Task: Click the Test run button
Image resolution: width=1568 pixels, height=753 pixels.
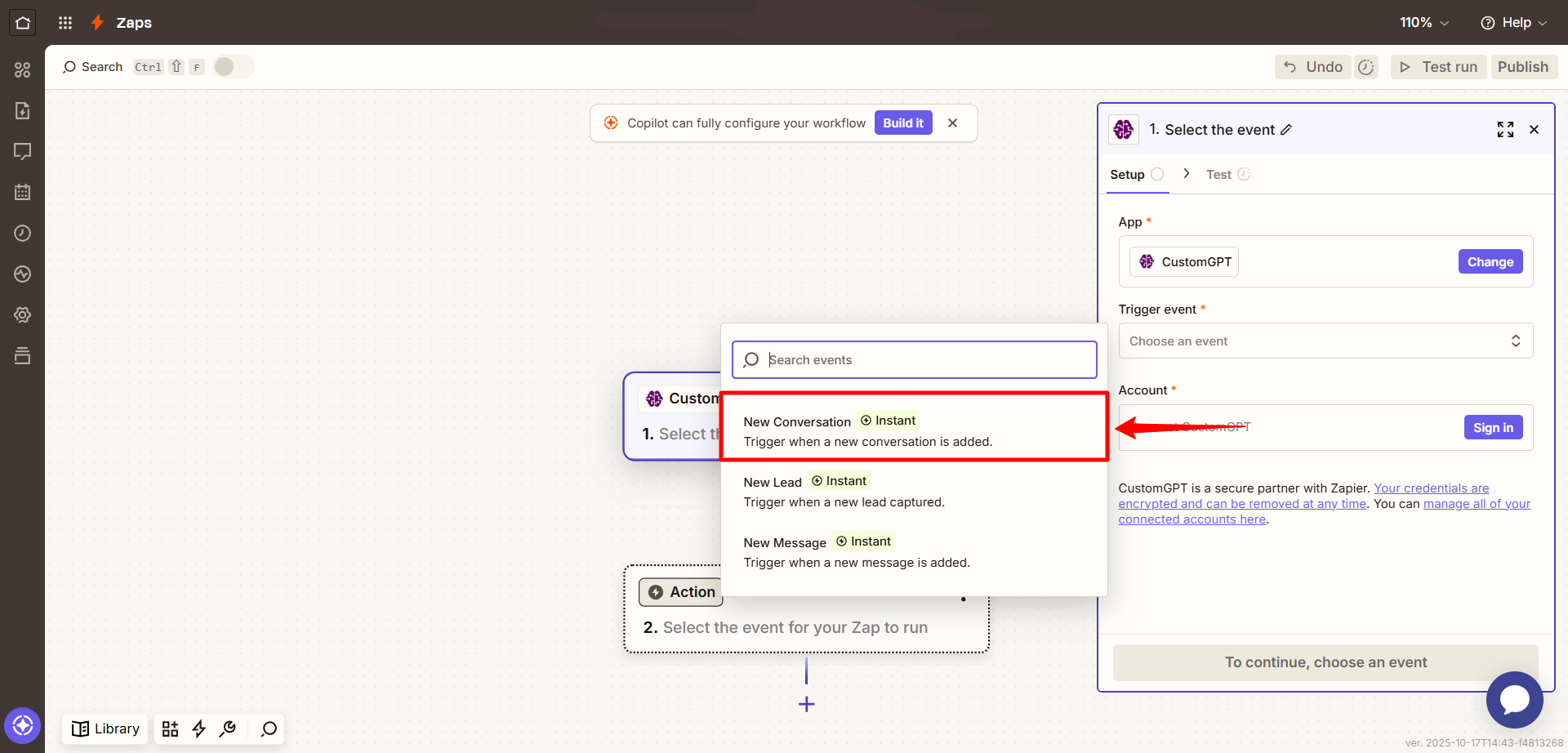Action: pyautogui.click(x=1438, y=67)
